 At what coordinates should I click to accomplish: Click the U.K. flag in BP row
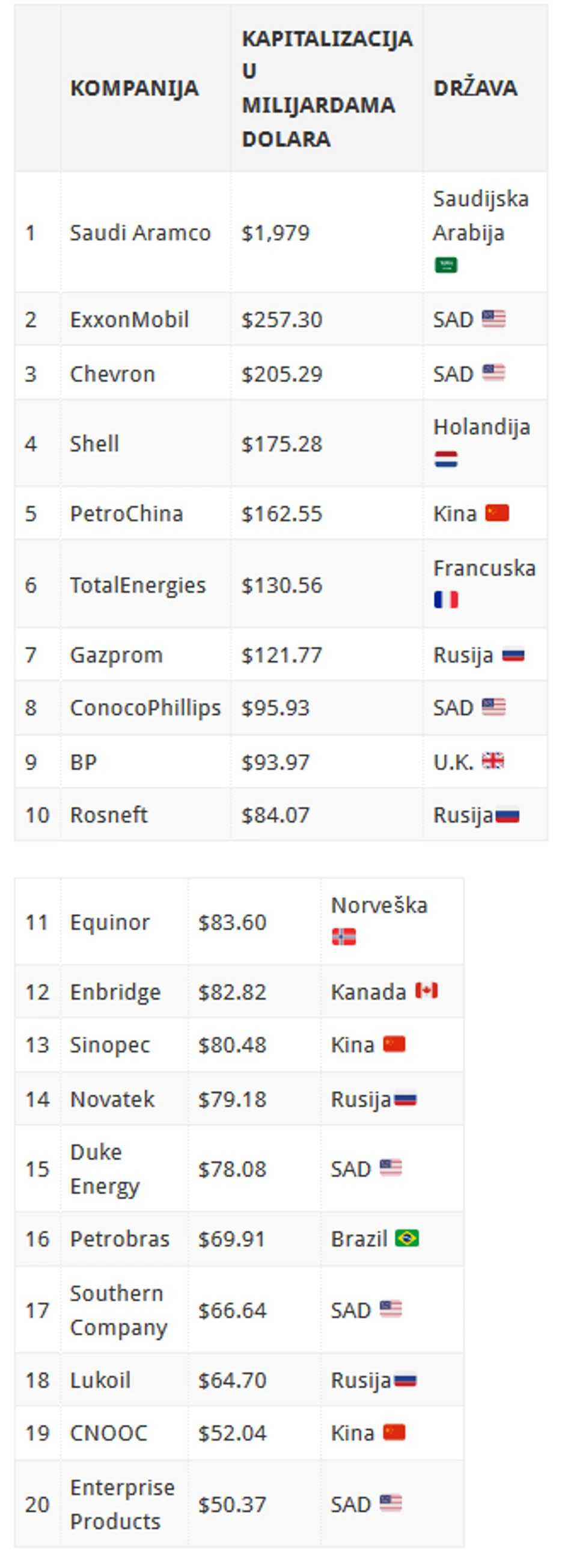[x=493, y=761]
